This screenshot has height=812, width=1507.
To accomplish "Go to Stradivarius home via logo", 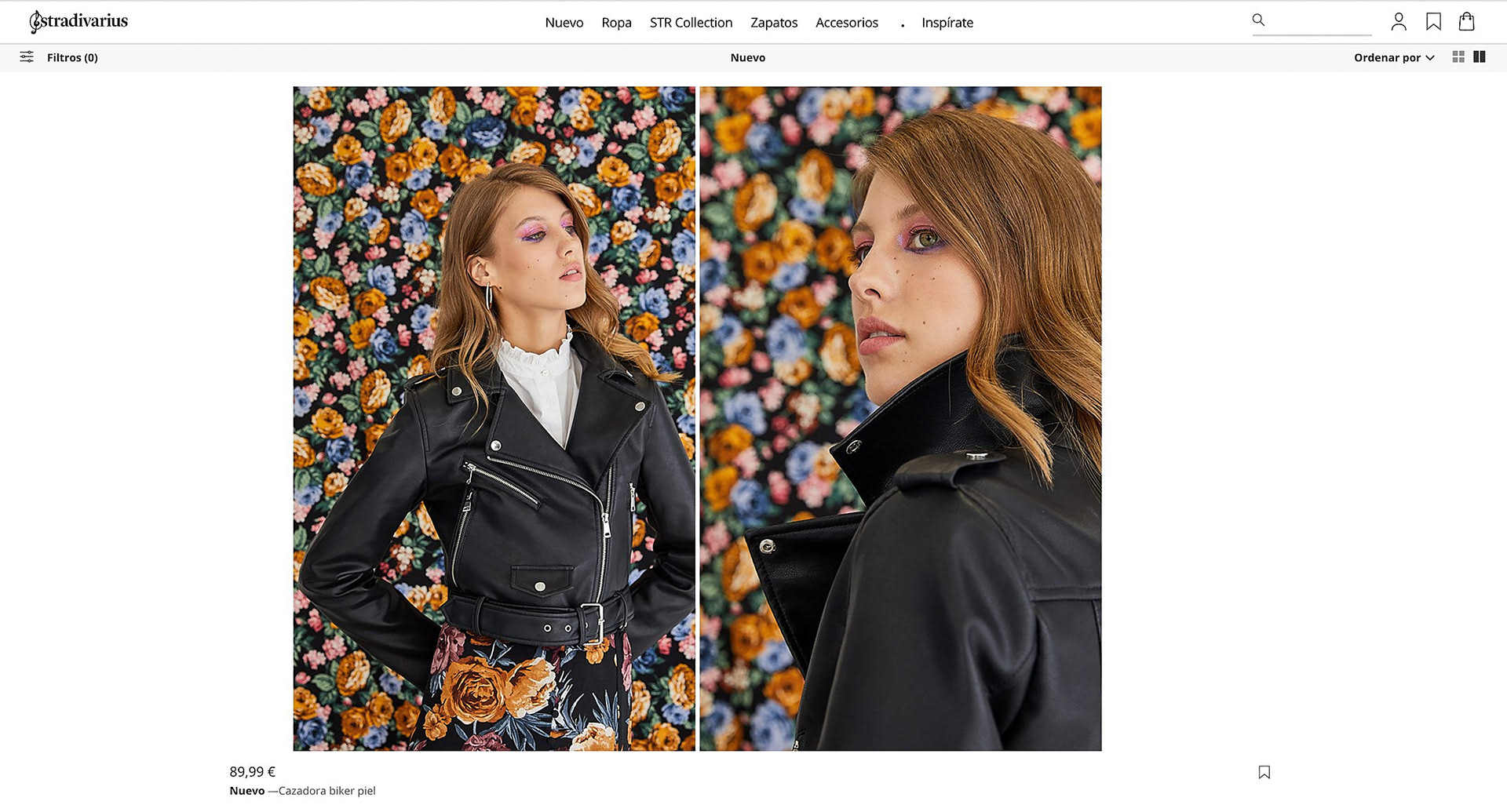I will point(78,21).
